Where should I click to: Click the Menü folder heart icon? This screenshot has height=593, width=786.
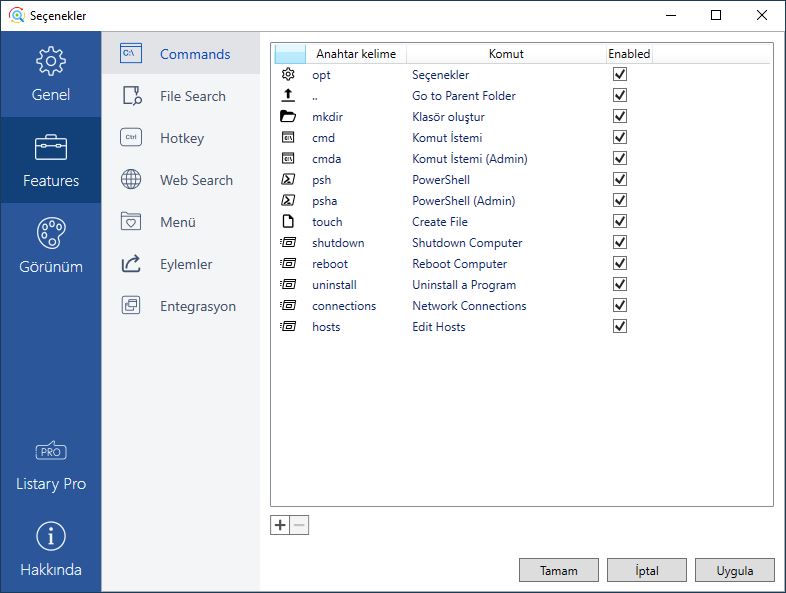(131, 221)
